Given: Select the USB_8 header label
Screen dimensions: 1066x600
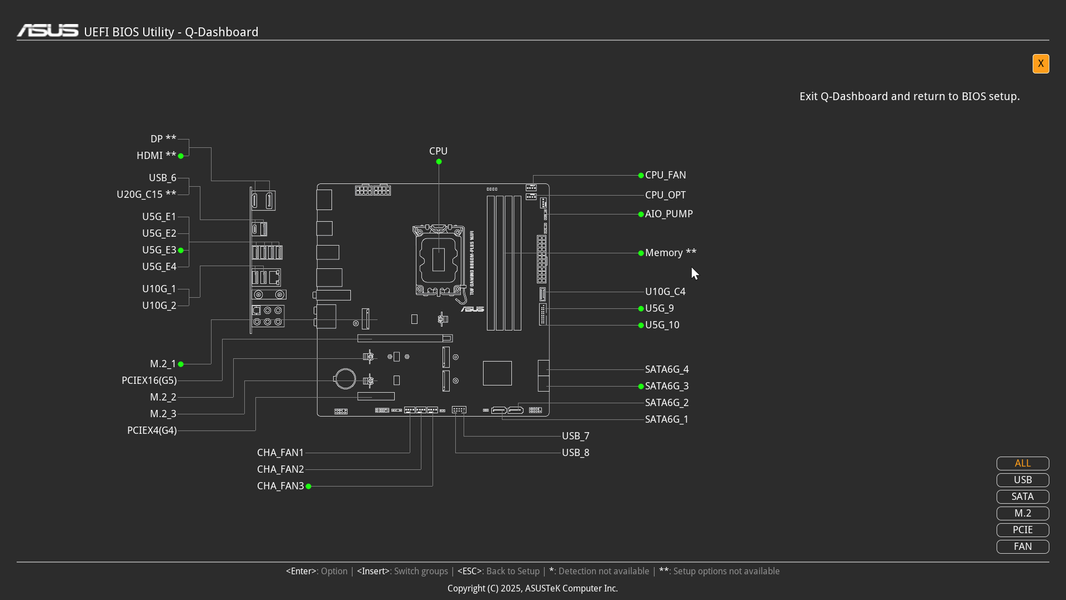Looking at the screenshot, I should (x=575, y=453).
